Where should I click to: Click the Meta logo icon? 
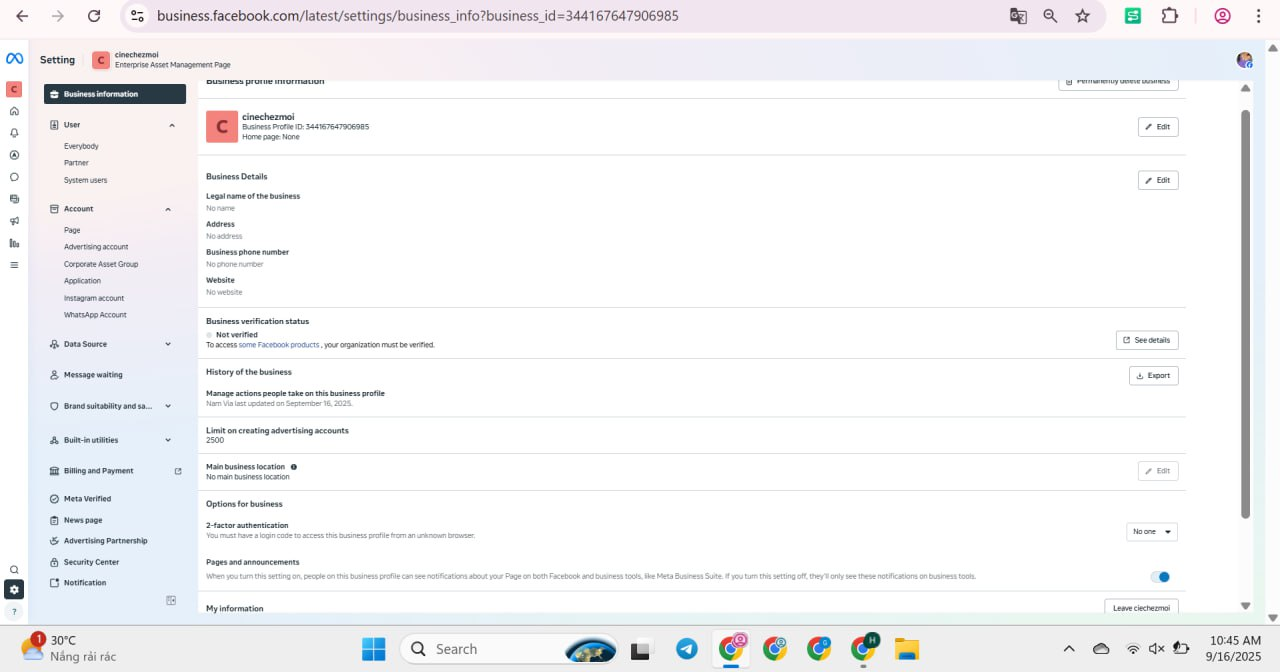tap(14, 58)
